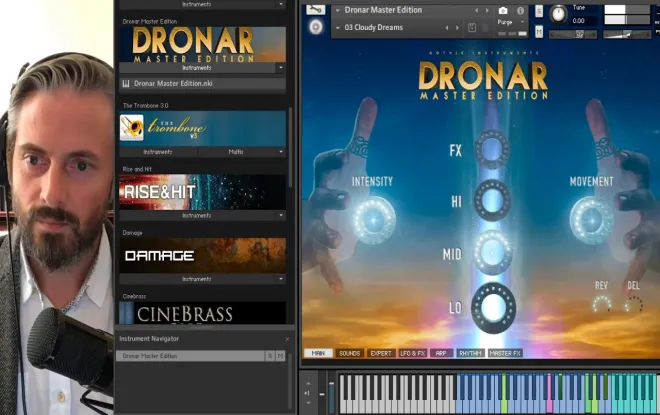The width and height of the screenshot is (660, 415).
Task: Click the Dronar Master Edition library banner
Action: [x=202, y=45]
